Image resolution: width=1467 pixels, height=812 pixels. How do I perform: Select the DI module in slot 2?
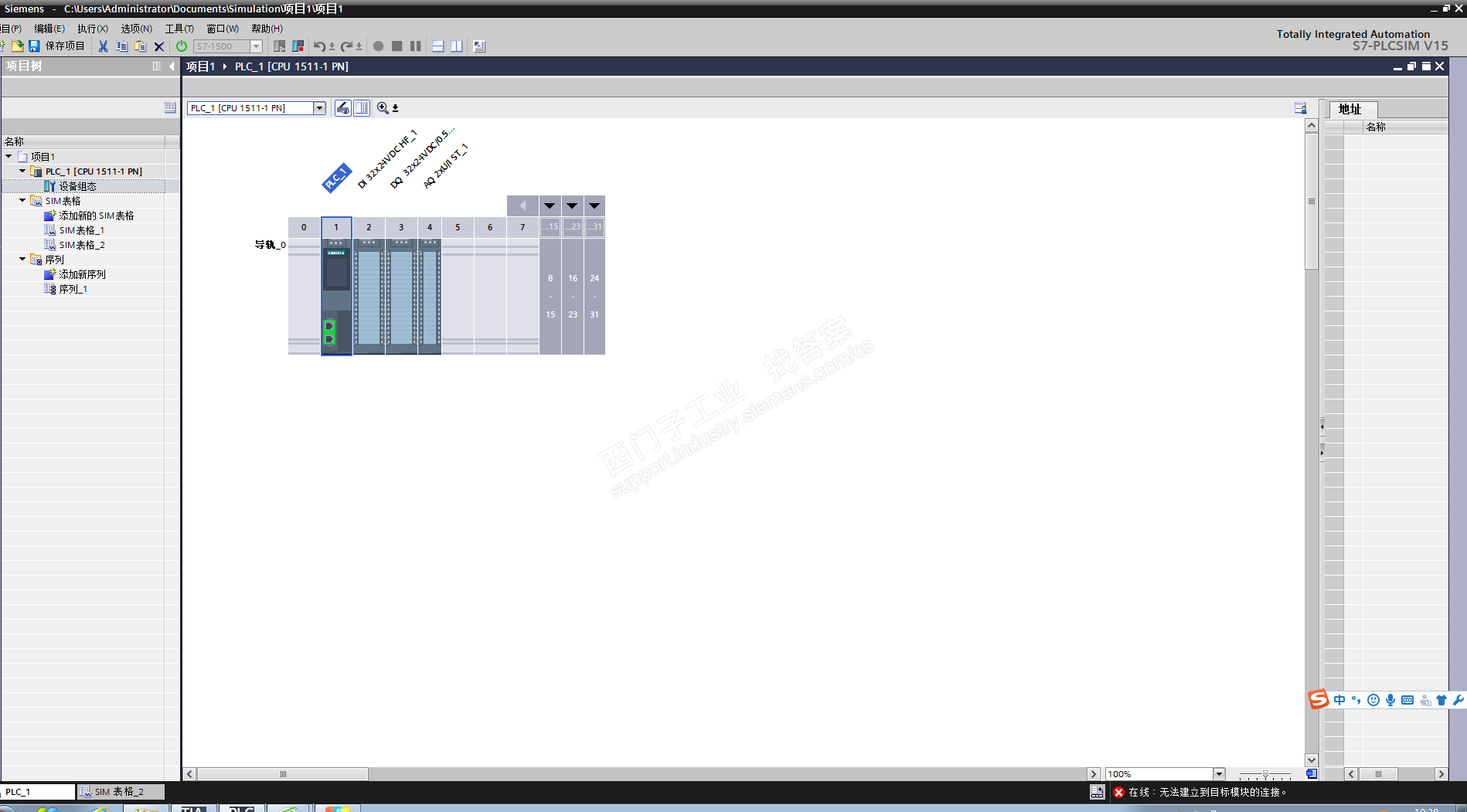pos(369,296)
